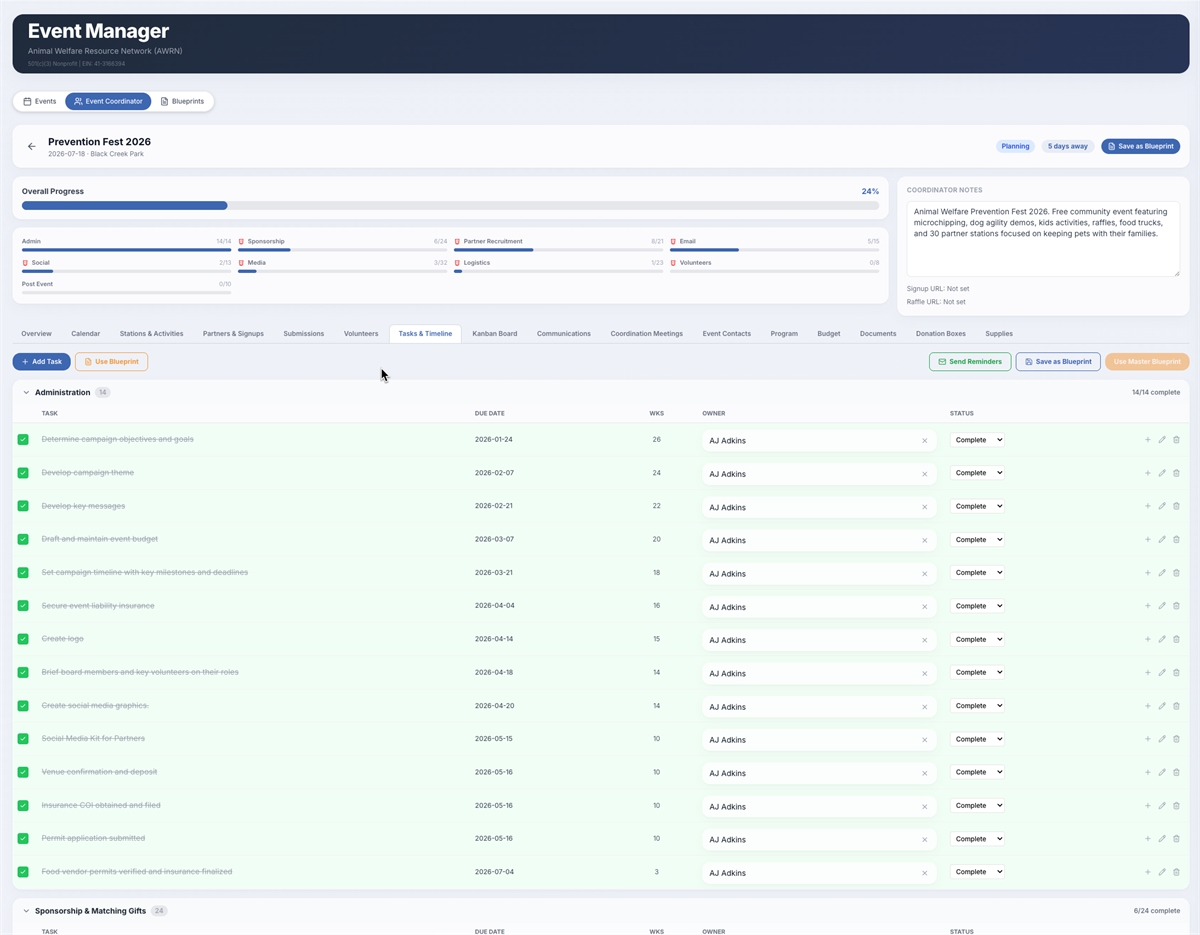The height and width of the screenshot is (935, 1200).
Task: Collapse the Administration task section
Action: tap(26, 393)
